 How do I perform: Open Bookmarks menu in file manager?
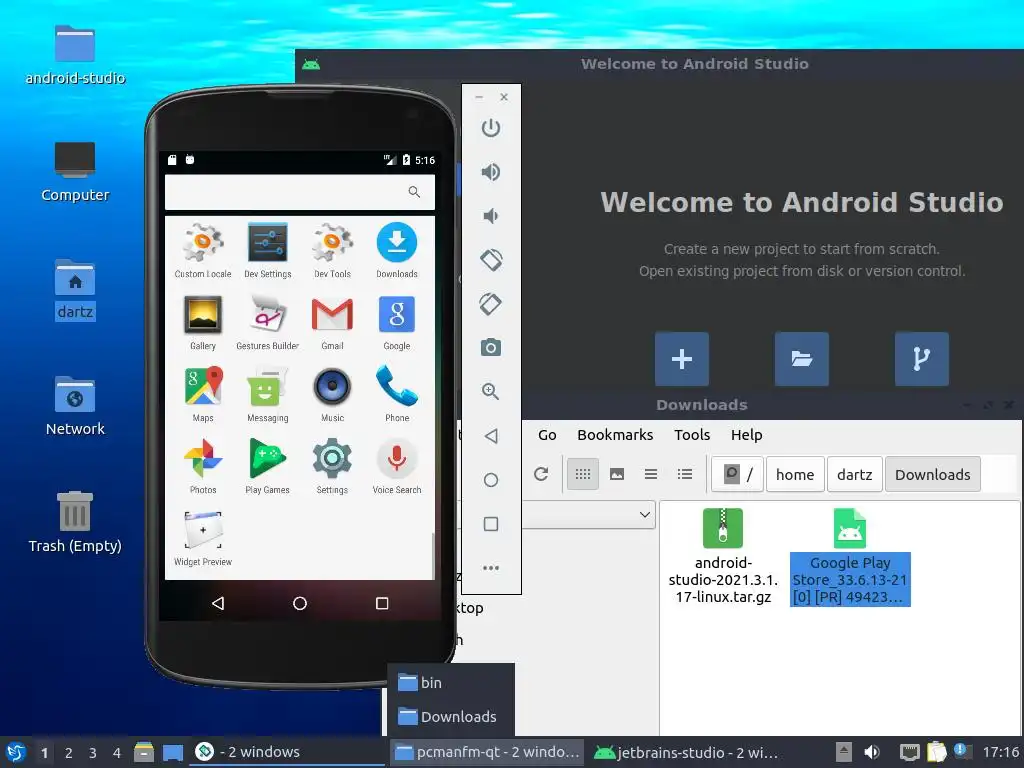click(x=615, y=435)
